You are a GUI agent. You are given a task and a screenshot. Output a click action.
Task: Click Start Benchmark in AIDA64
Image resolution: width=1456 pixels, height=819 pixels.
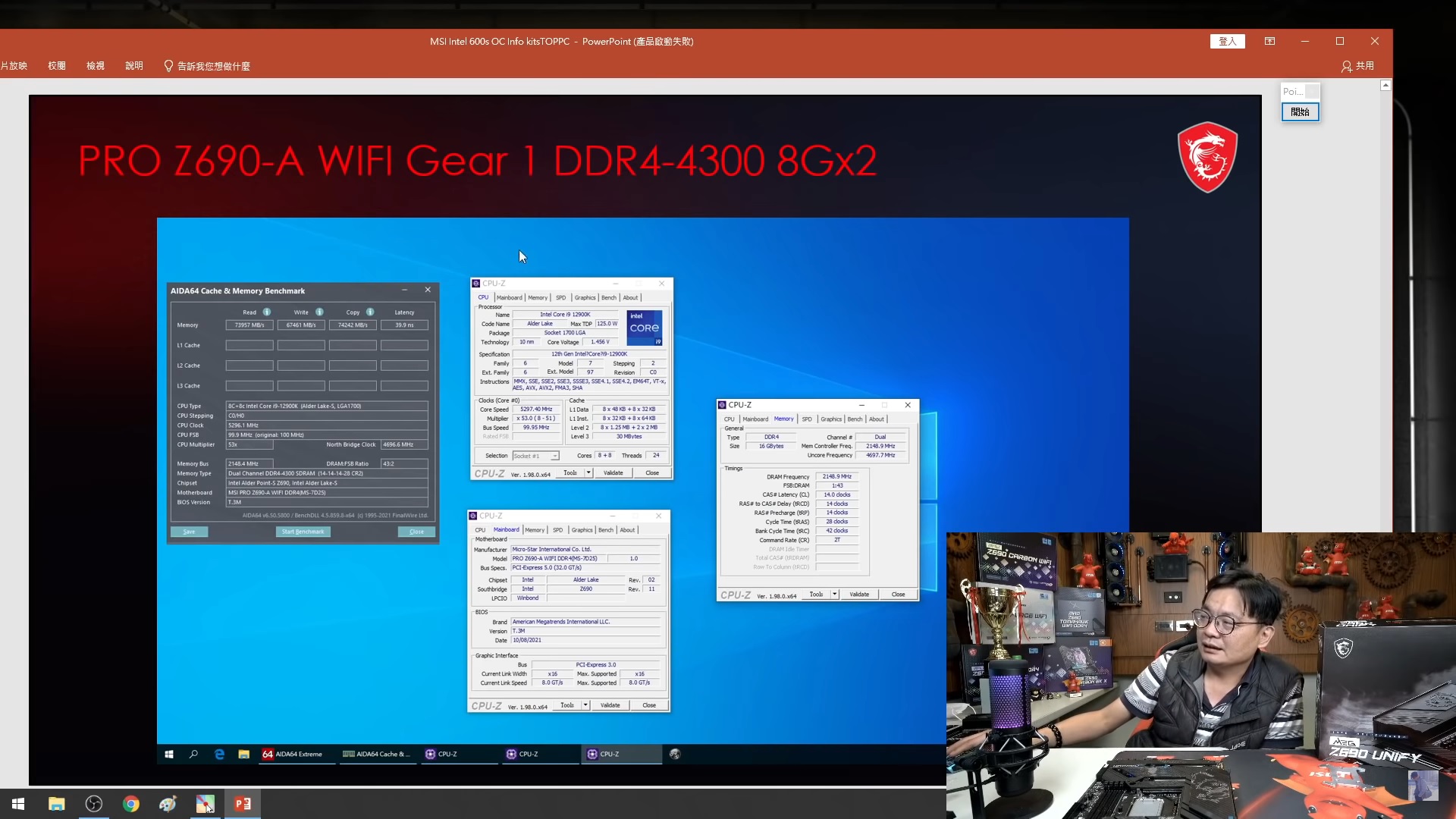[x=303, y=532]
